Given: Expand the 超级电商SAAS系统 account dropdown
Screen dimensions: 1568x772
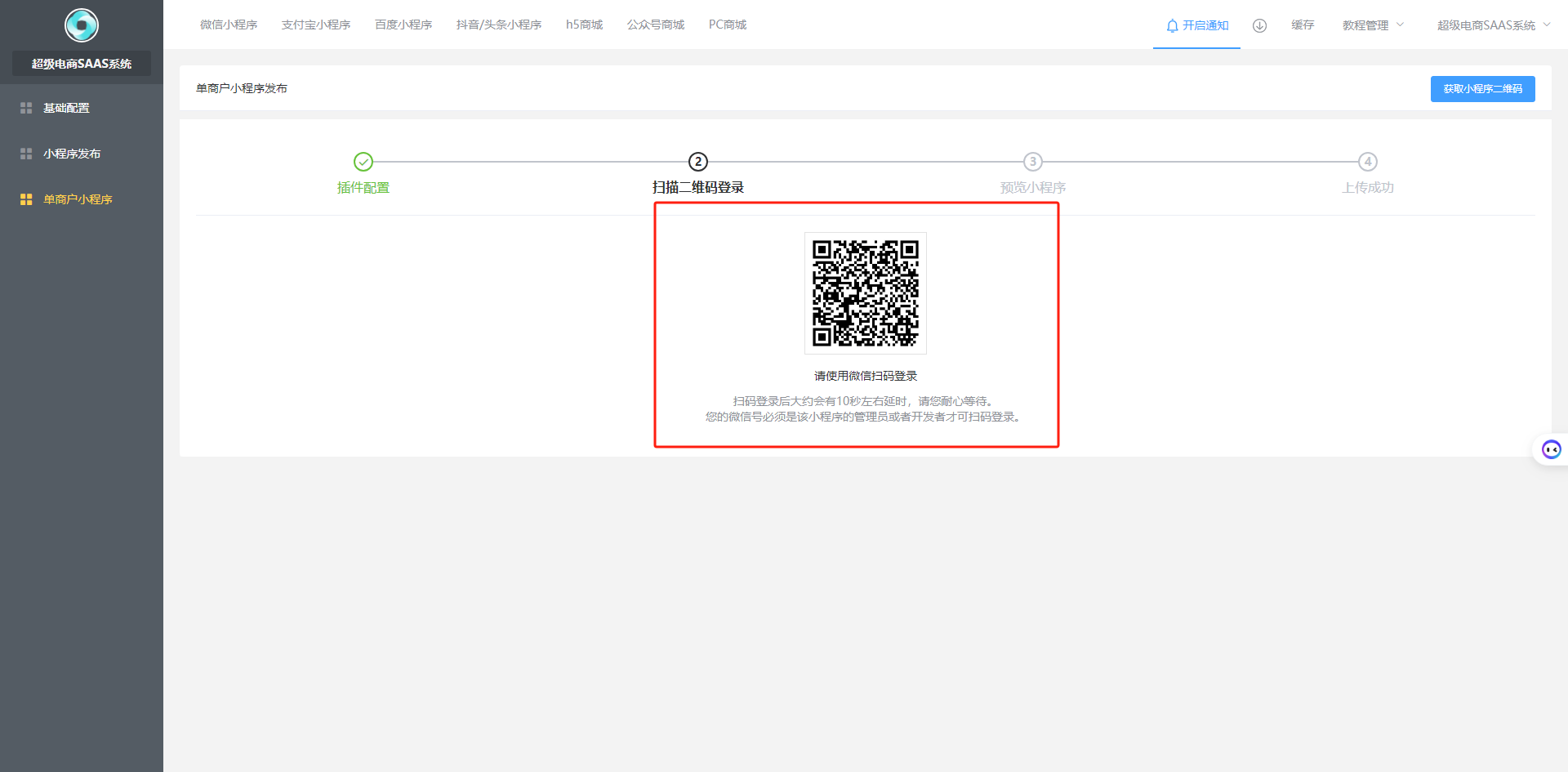Looking at the screenshot, I should [1493, 25].
